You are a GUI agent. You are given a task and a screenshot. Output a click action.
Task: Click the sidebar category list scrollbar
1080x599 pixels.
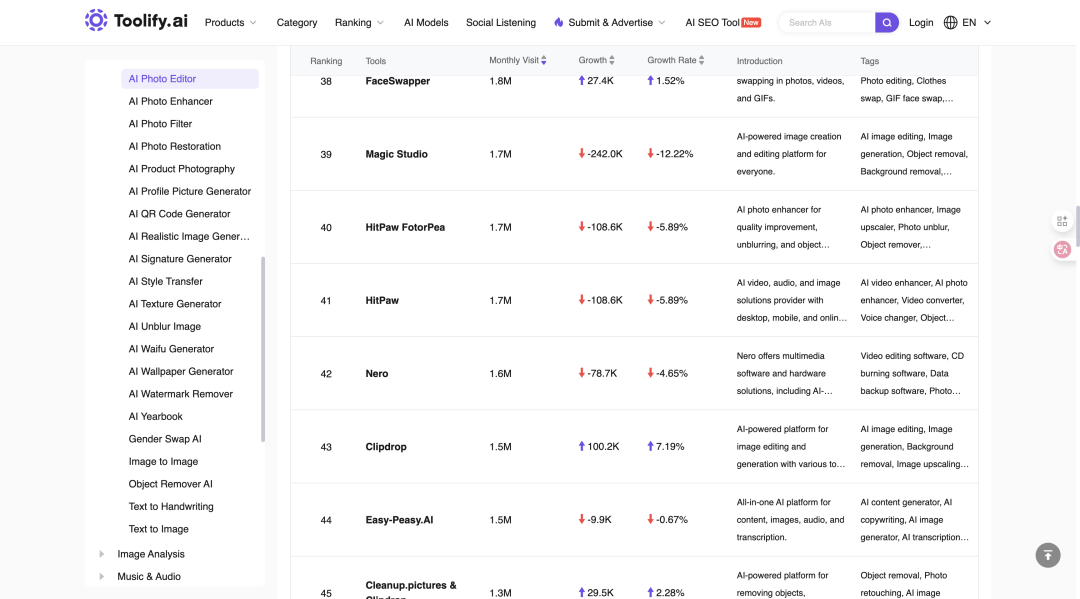click(262, 348)
